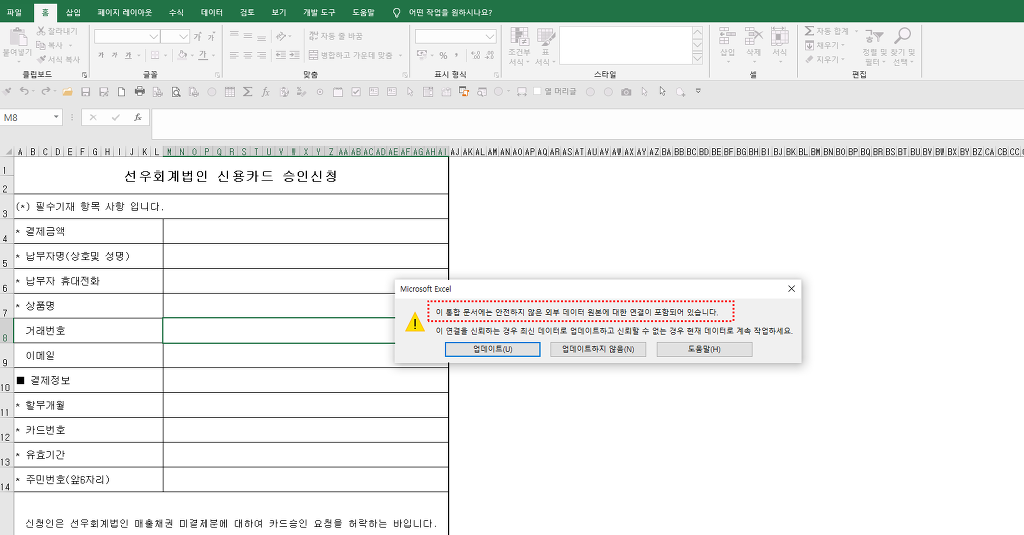The image size is (1024, 535).
Task: Click the printer icon in quick toolbar
Action: 140,91
